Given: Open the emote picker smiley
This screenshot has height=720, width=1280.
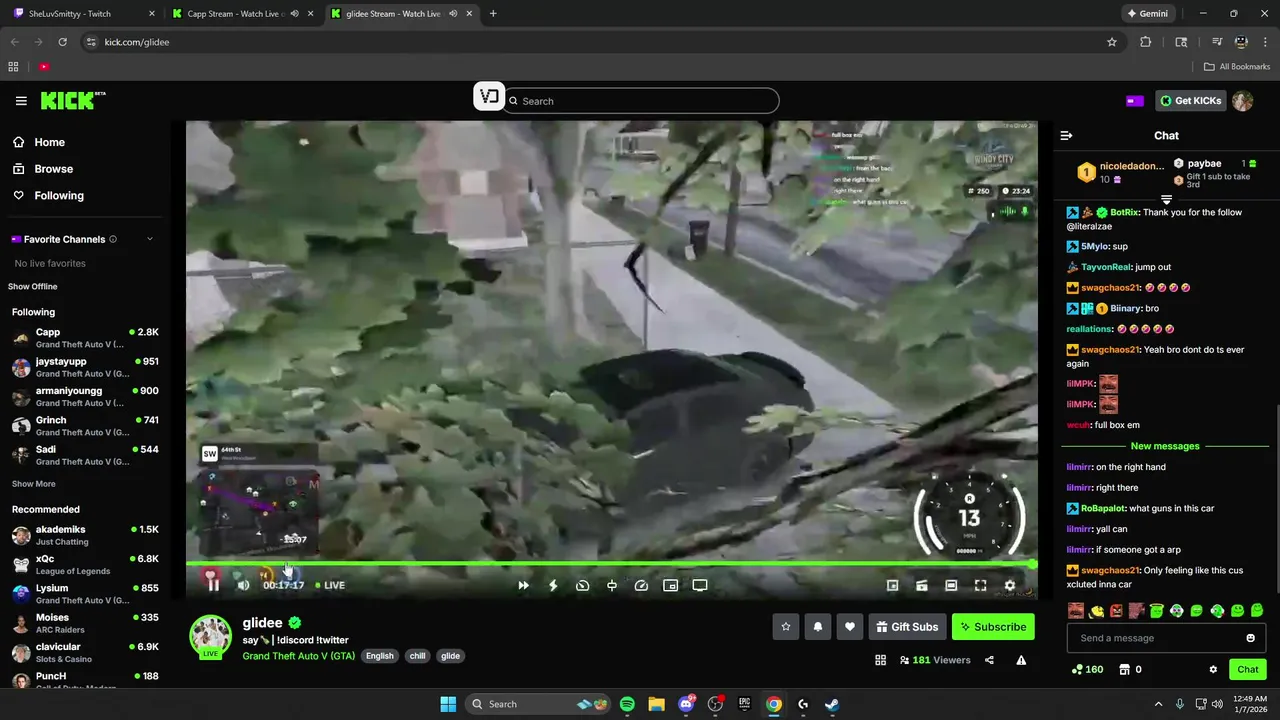Looking at the screenshot, I should pos(1250,638).
